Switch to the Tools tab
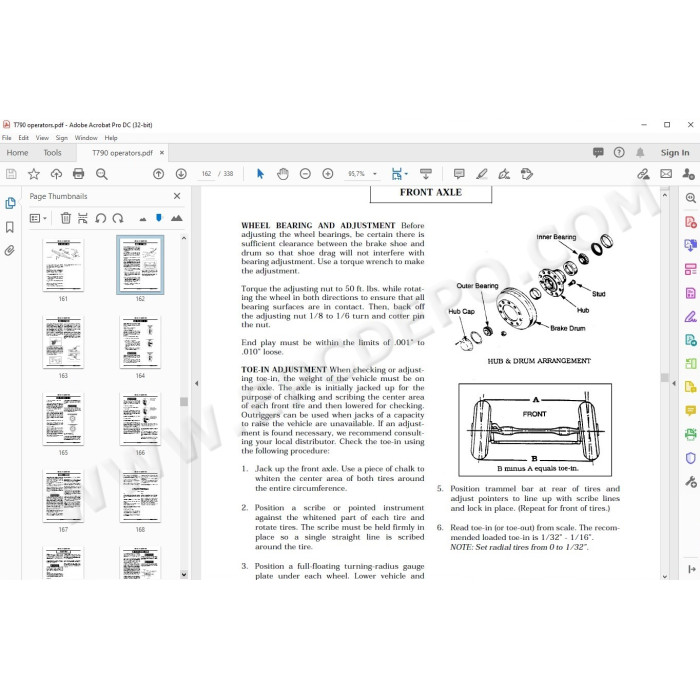The width and height of the screenshot is (700, 700). point(52,153)
